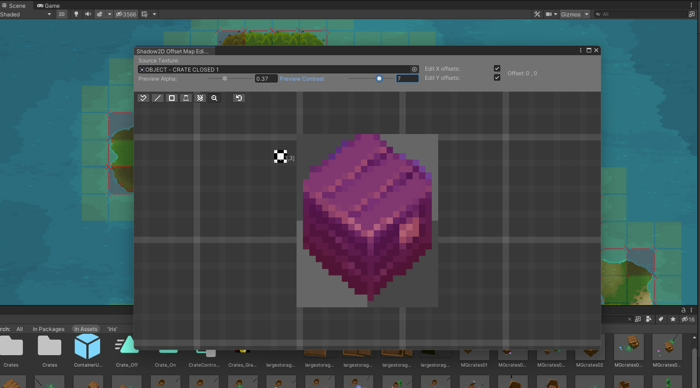
Task: Select the rectangle tool in offset editor
Action: click(171, 98)
